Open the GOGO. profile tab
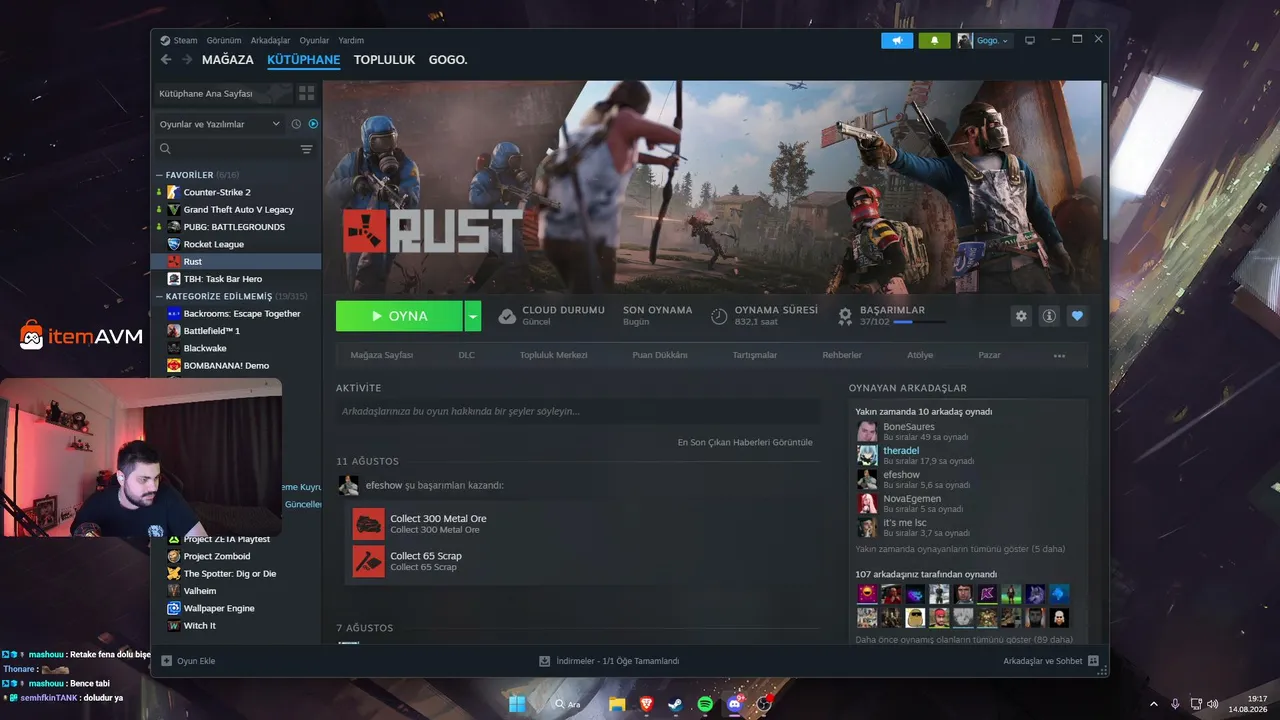1280x720 pixels. [x=448, y=60]
